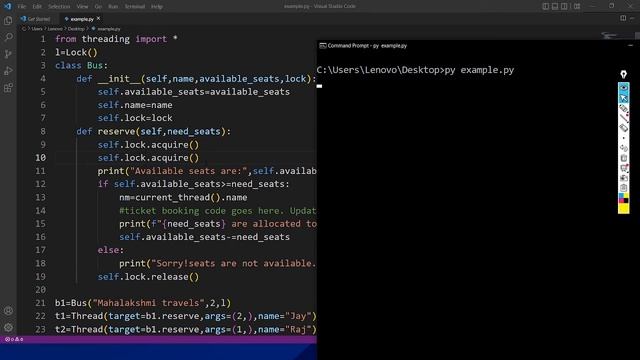
Task: Toggle secondary sidebar layout icon
Action: tap(564, 6)
